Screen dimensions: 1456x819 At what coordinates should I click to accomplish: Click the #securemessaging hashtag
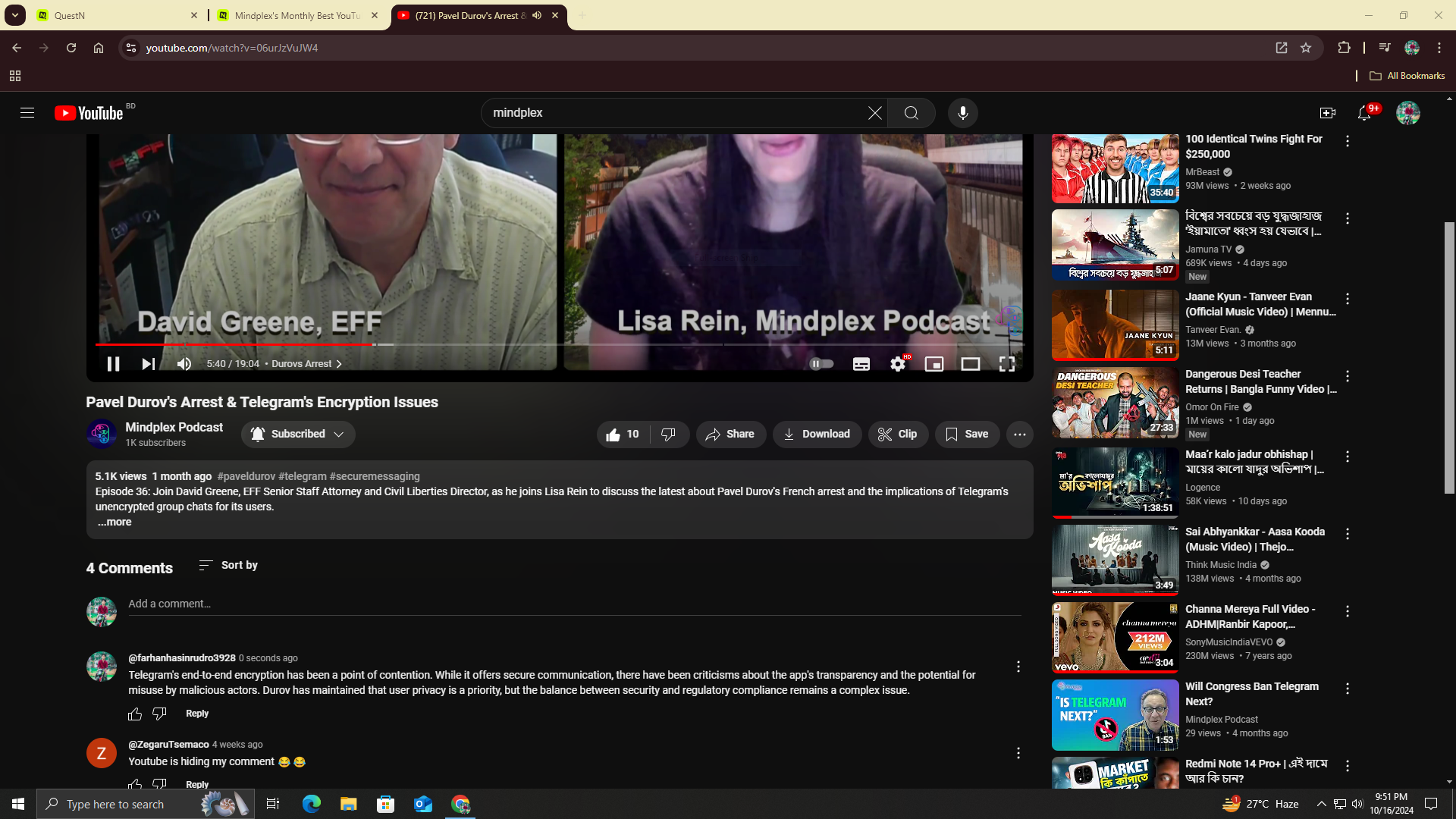[x=375, y=477]
